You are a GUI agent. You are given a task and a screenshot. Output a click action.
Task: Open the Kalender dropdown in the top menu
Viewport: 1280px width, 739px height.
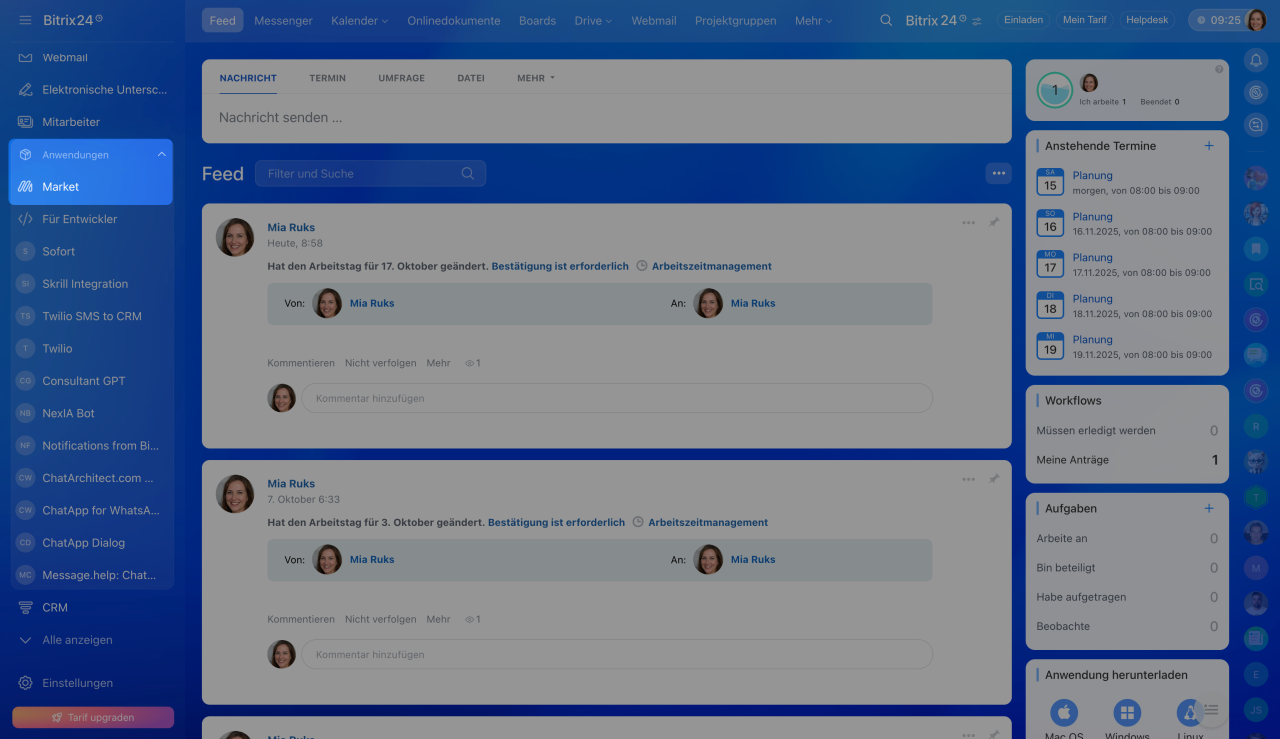coord(359,20)
